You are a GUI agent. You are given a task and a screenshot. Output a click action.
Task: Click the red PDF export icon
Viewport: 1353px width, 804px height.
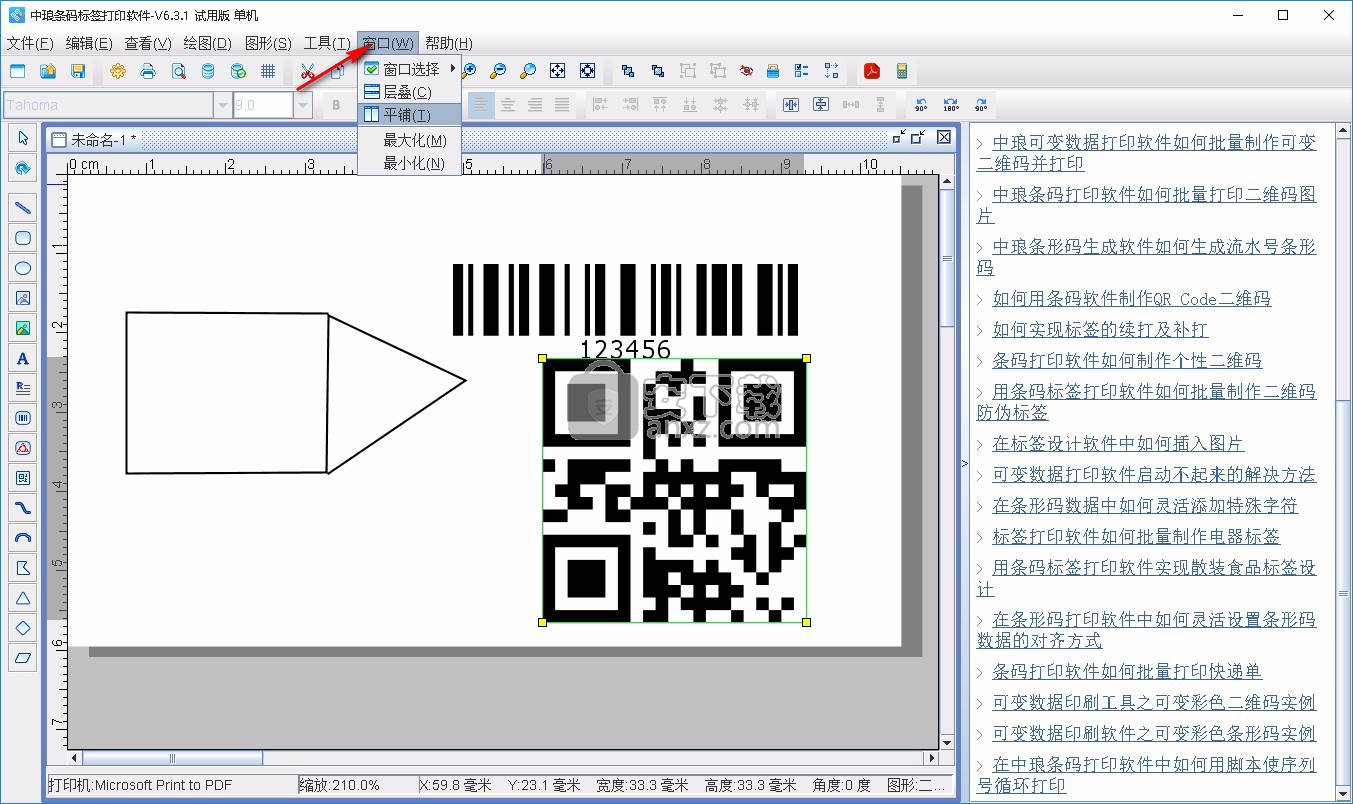click(x=871, y=71)
